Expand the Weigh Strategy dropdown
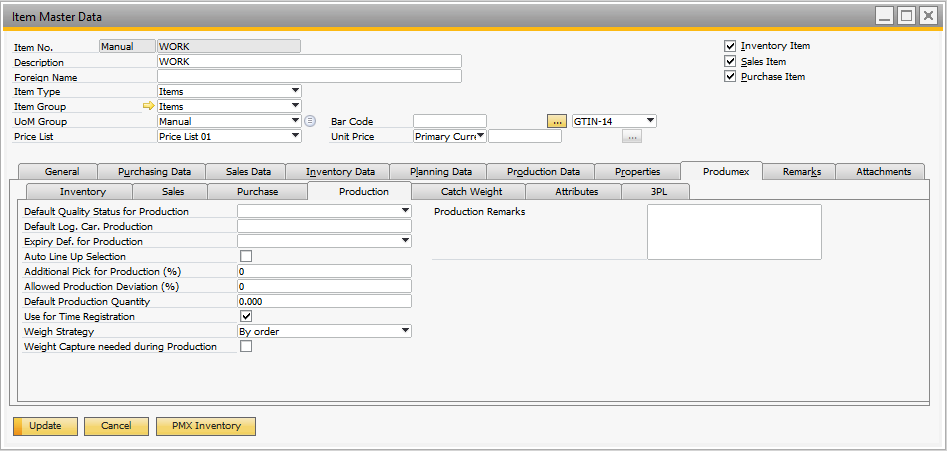The image size is (947, 451). pyautogui.click(x=405, y=331)
